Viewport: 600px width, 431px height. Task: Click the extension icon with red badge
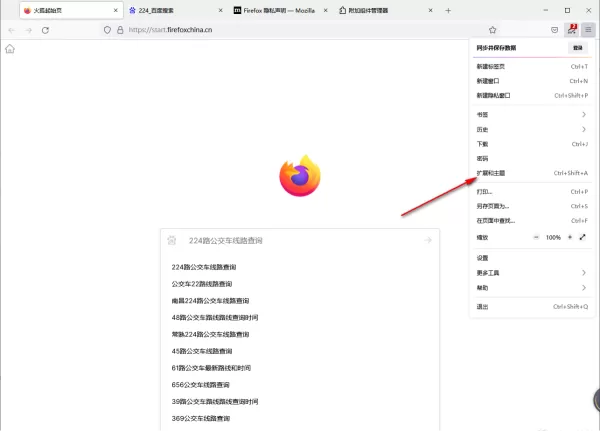572,29
